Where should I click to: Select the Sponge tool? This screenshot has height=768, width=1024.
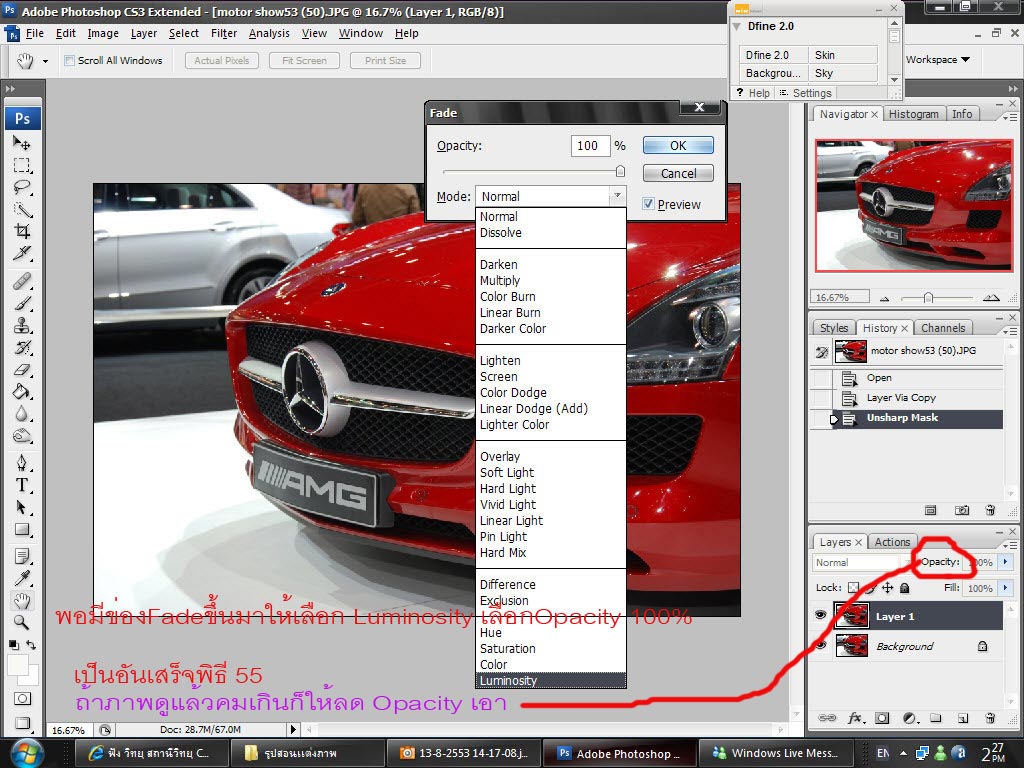coord(22,436)
